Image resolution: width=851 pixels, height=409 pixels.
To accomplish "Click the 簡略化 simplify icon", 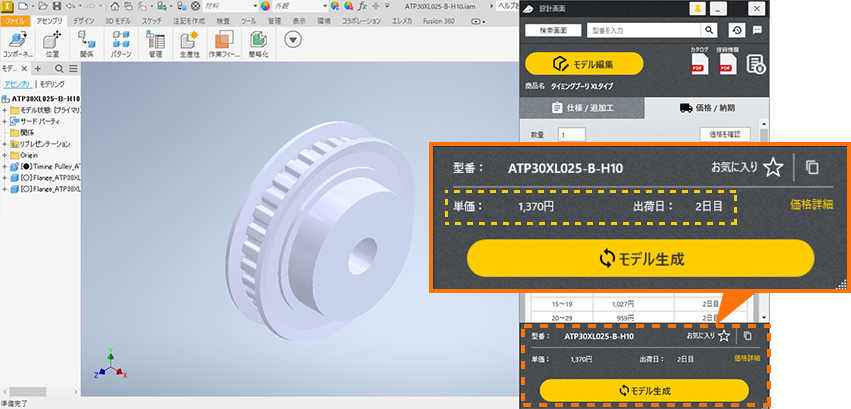I will (258, 41).
